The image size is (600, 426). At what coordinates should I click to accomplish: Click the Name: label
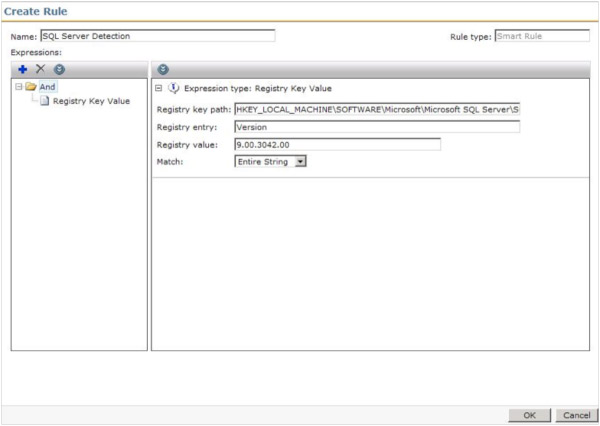click(24, 37)
